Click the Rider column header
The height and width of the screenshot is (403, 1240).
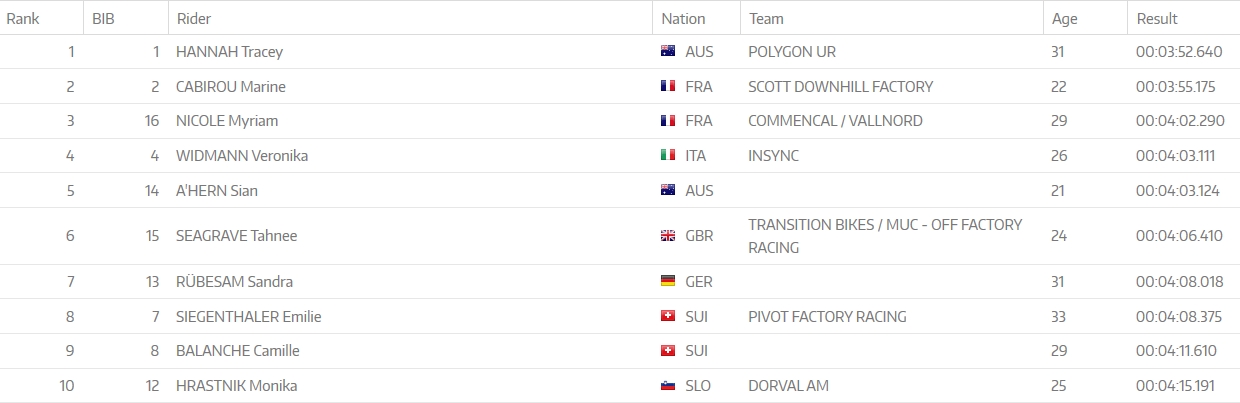tap(194, 18)
